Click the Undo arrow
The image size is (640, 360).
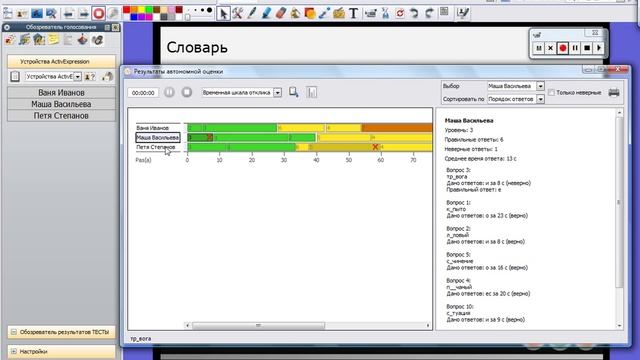click(x=414, y=13)
